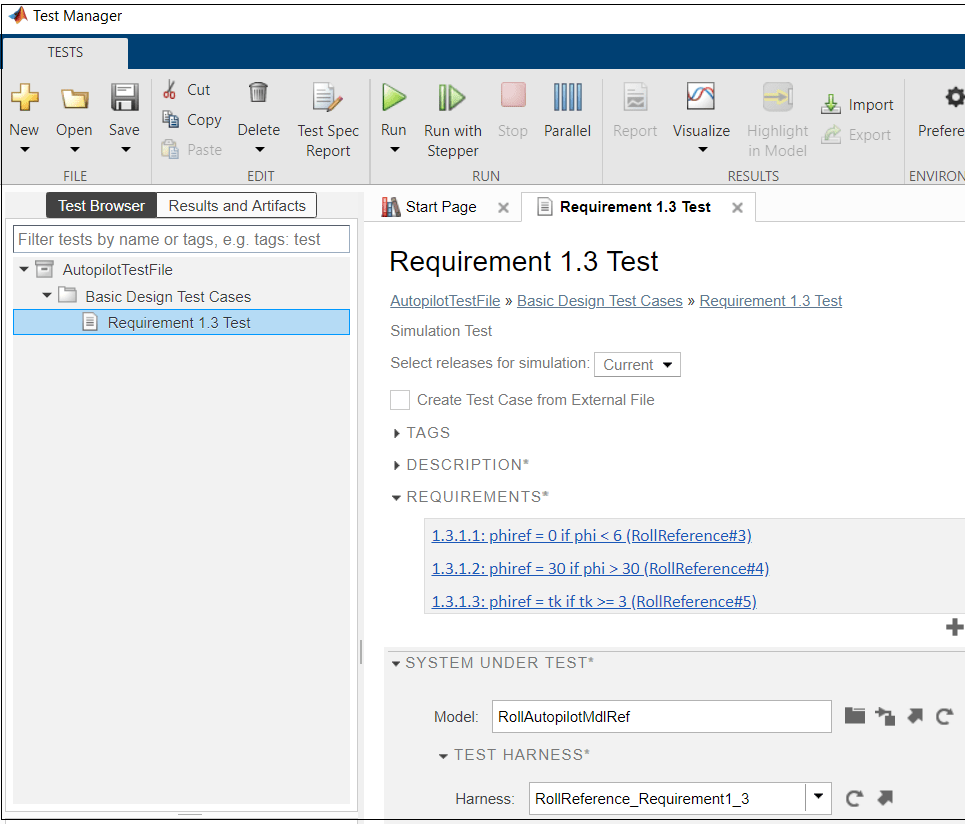Image resolution: width=965 pixels, height=824 pixels.
Task: Click the test filter search field
Action: coord(181,240)
